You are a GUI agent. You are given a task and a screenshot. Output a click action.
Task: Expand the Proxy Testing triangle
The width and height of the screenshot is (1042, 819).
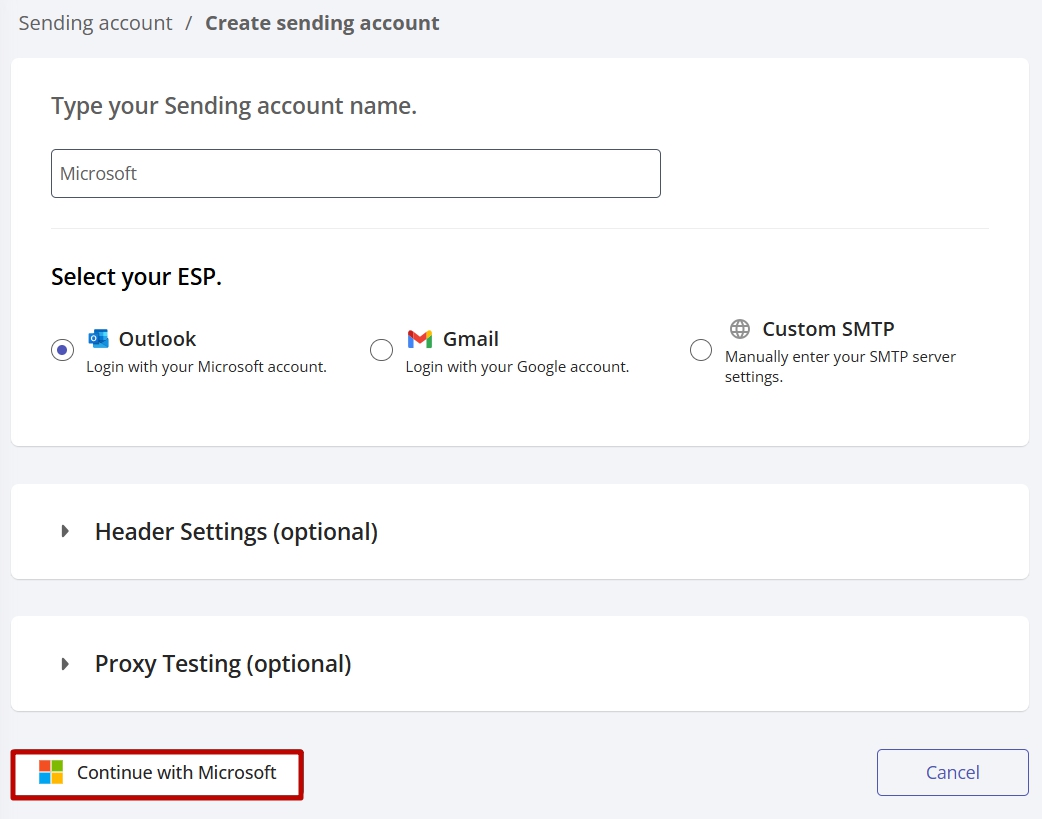tap(65, 663)
